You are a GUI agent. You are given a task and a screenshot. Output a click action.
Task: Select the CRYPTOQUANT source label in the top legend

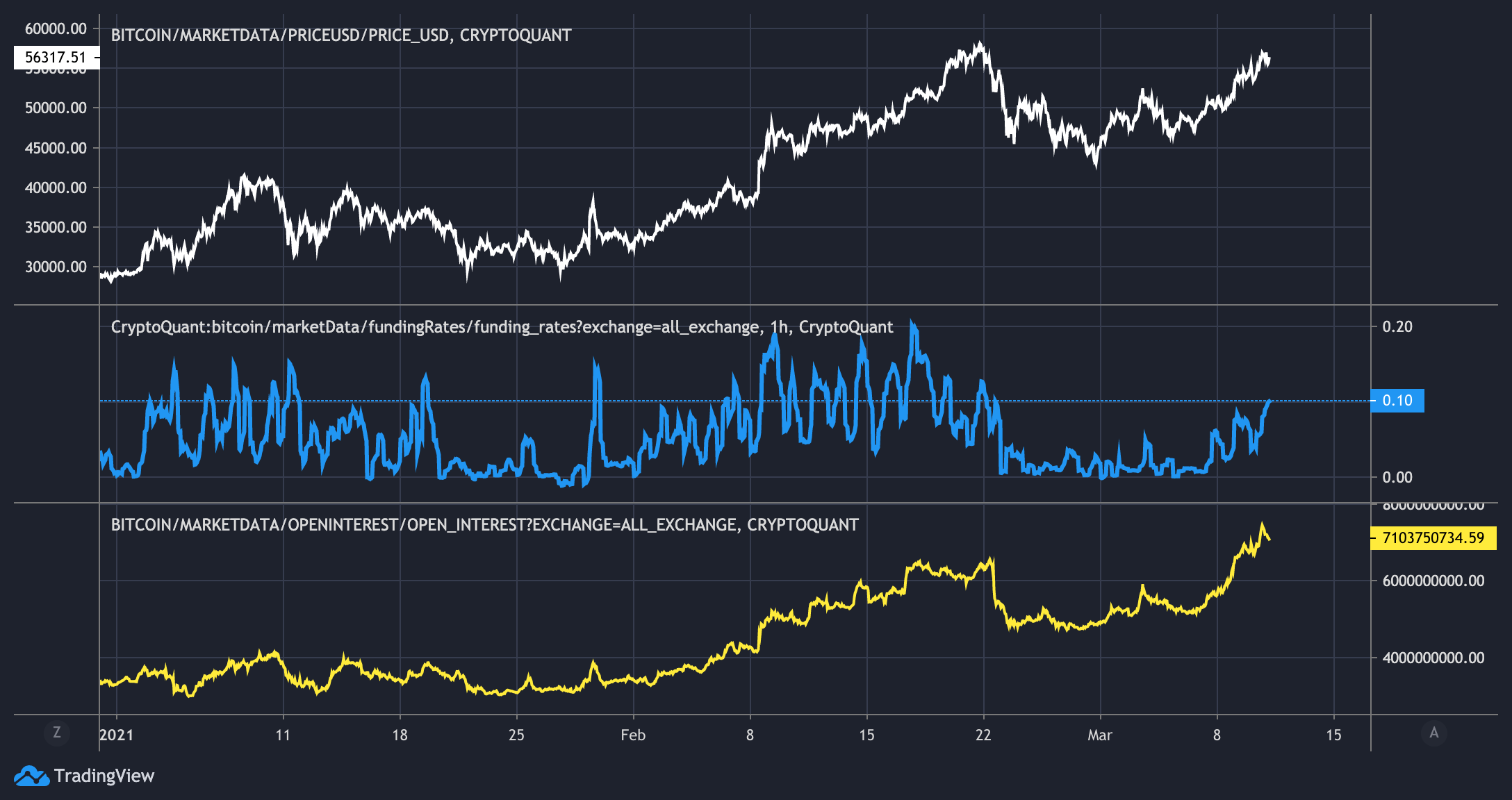(517, 35)
